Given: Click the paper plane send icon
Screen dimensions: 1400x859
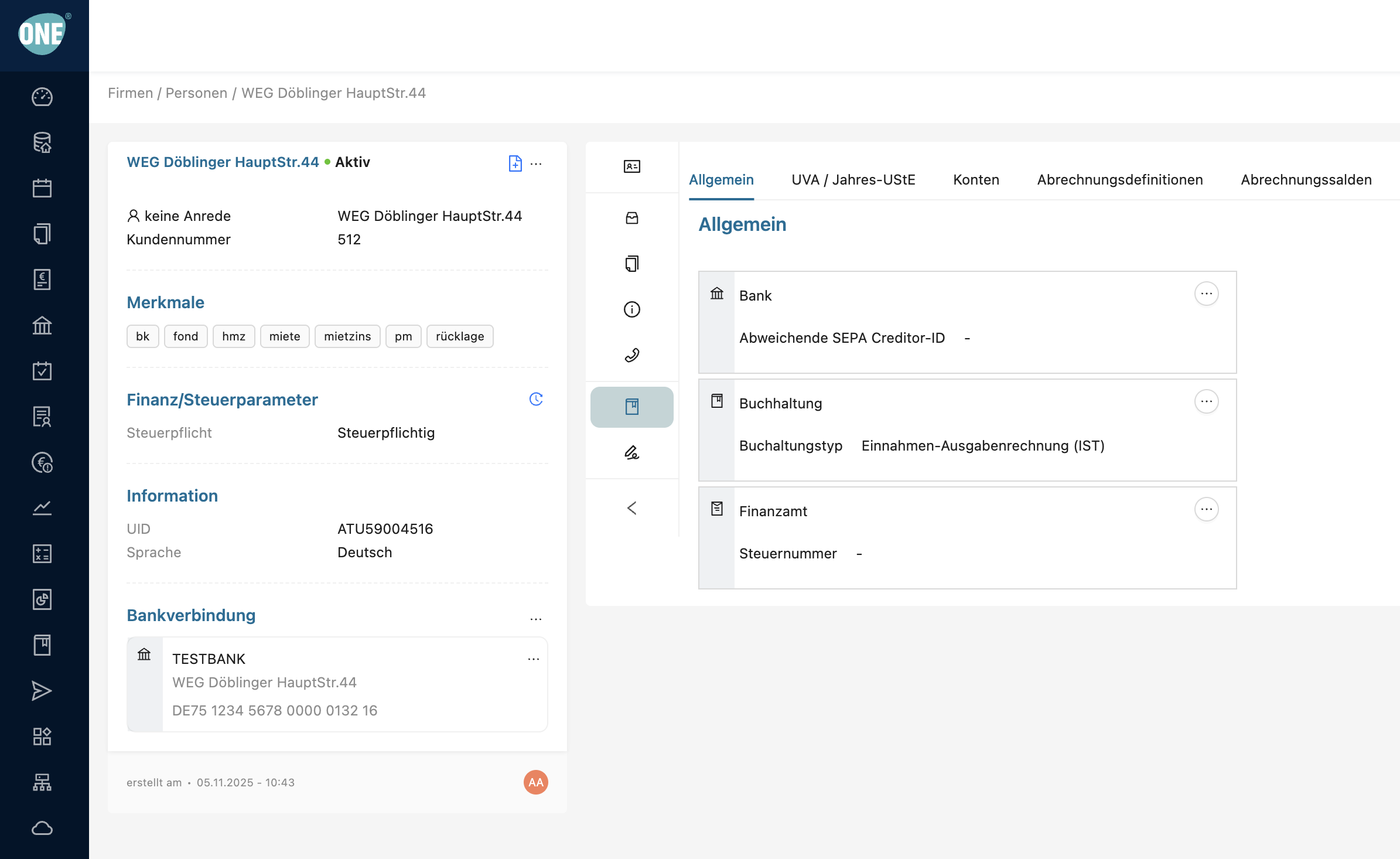Looking at the screenshot, I should [42, 691].
